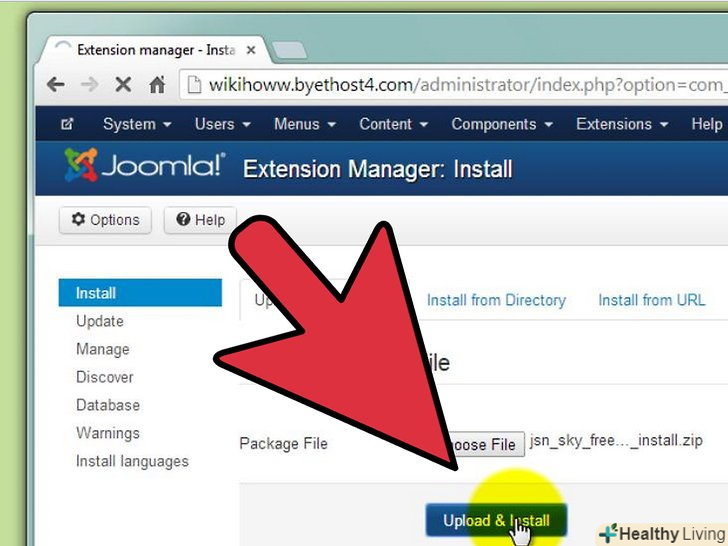This screenshot has width=728, height=546.
Task: Click the Joomla! logo
Action: [x=144, y=165]
